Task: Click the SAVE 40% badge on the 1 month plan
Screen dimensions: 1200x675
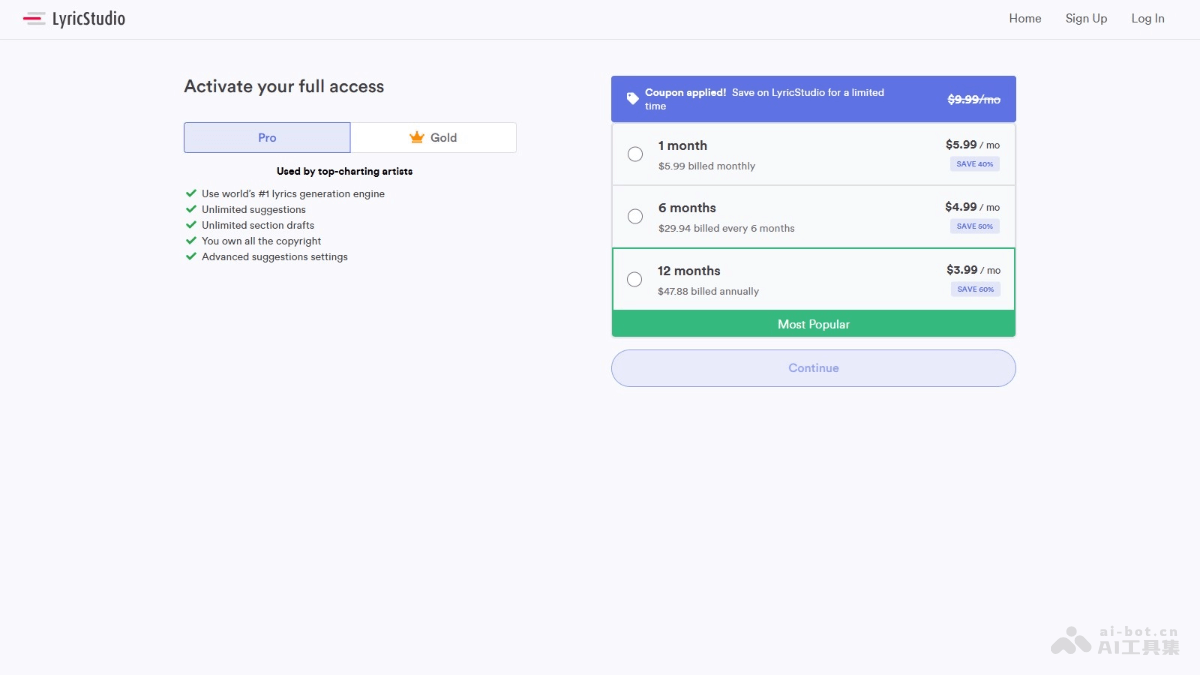Action: pyautogui.click(x=974, y=164)
